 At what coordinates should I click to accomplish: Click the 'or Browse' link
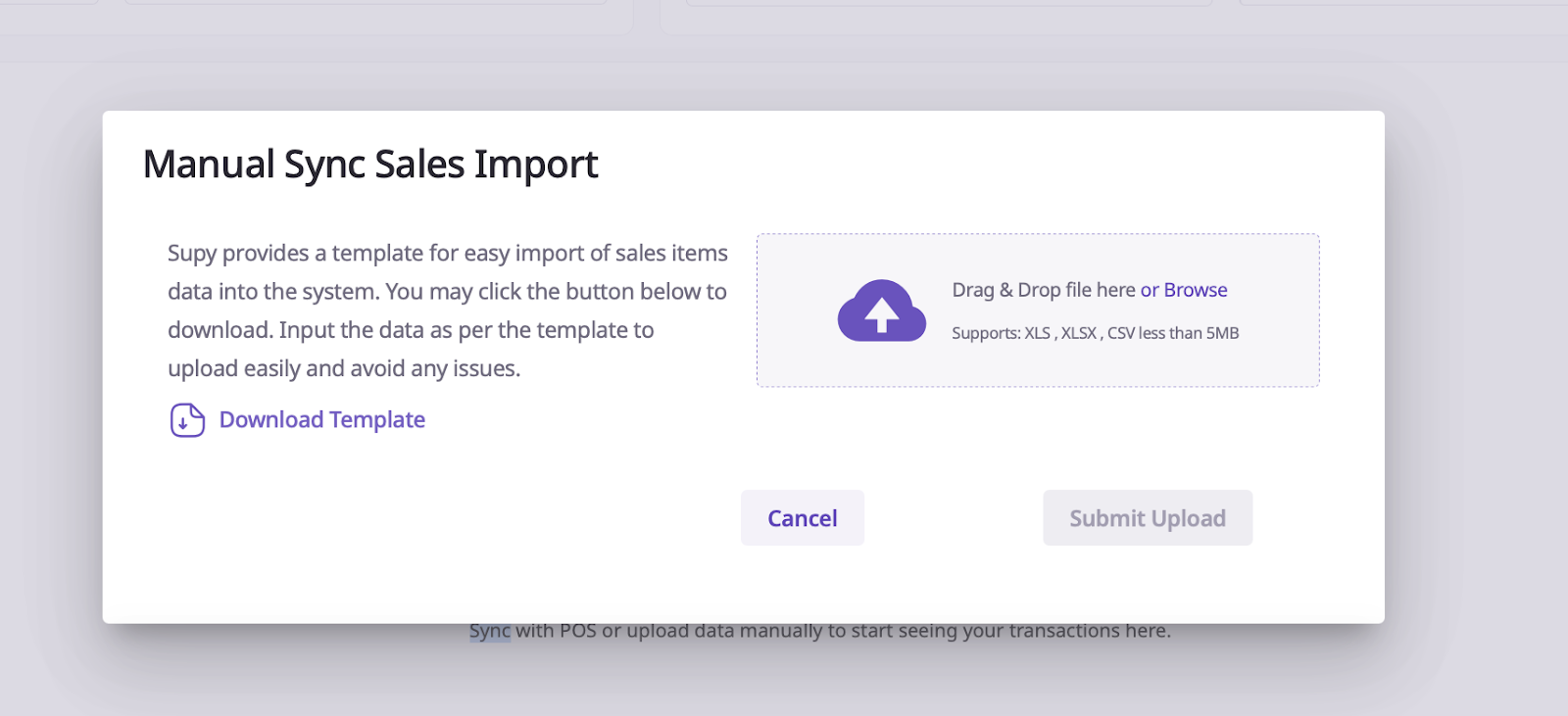1184,290
